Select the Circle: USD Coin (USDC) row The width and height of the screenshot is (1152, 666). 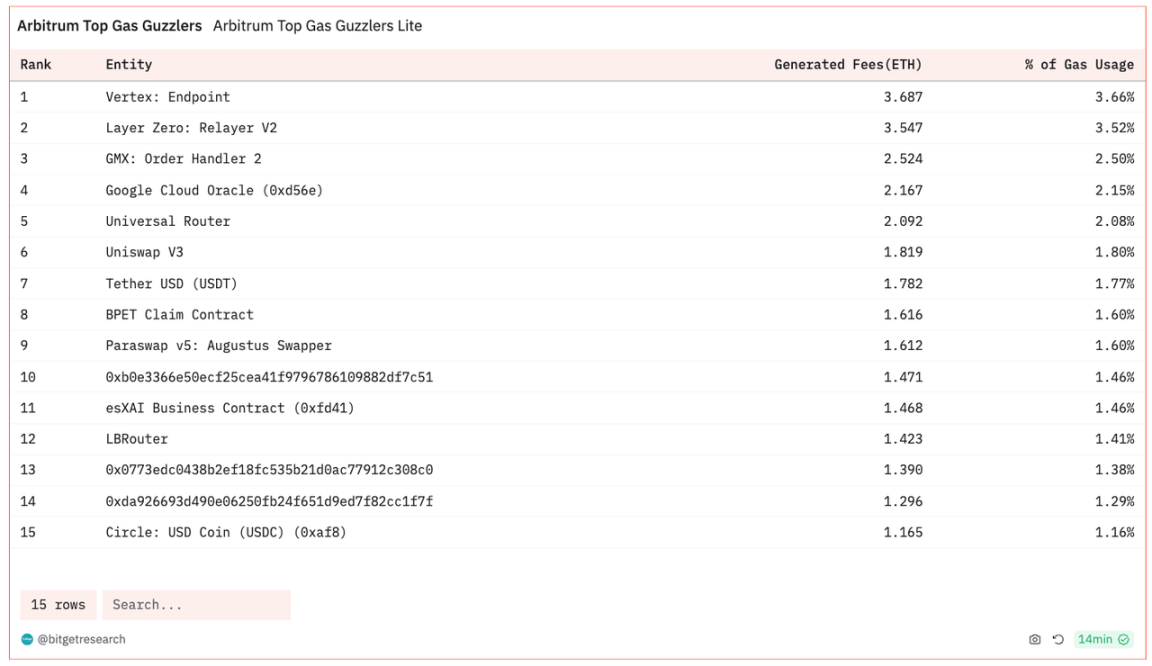click(x=226, y=532)
